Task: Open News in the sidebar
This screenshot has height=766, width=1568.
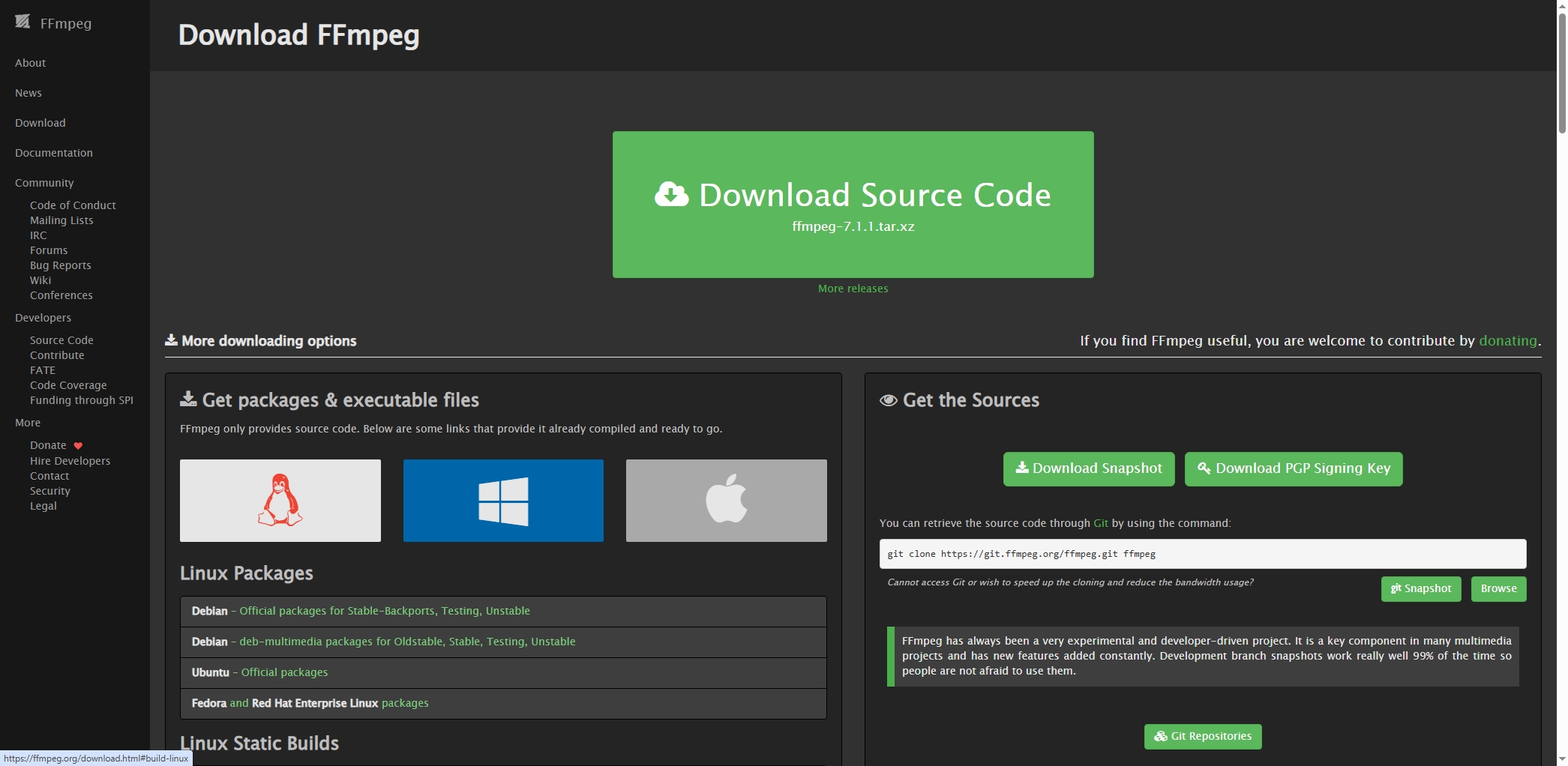Action: (x=28, y=93)
